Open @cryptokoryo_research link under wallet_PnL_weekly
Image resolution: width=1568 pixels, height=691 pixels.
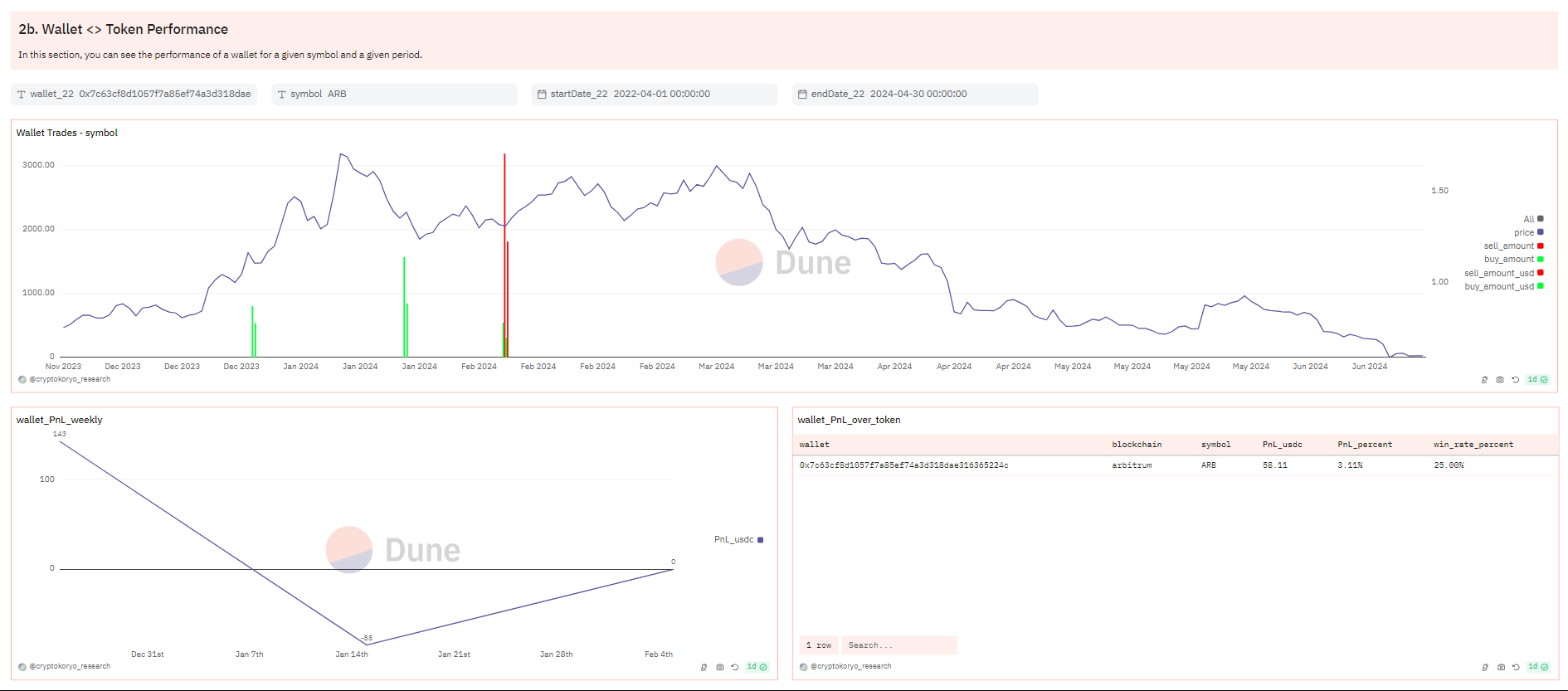70,667
